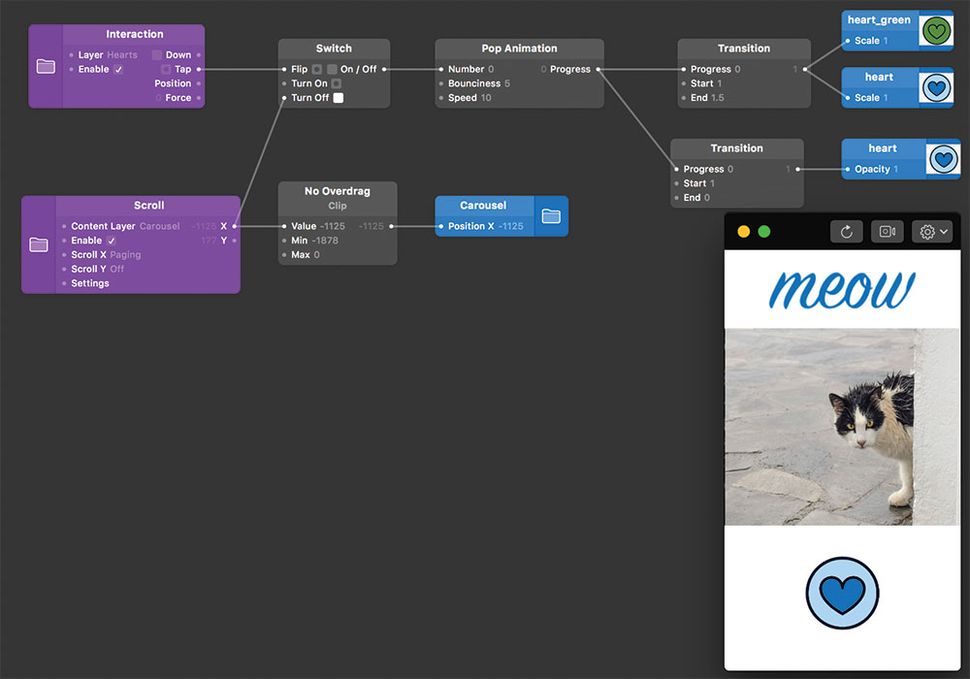Check the Turn Off box in the Switch patch
This screenshot has width=970, height=679.
[x=338, y=99]
